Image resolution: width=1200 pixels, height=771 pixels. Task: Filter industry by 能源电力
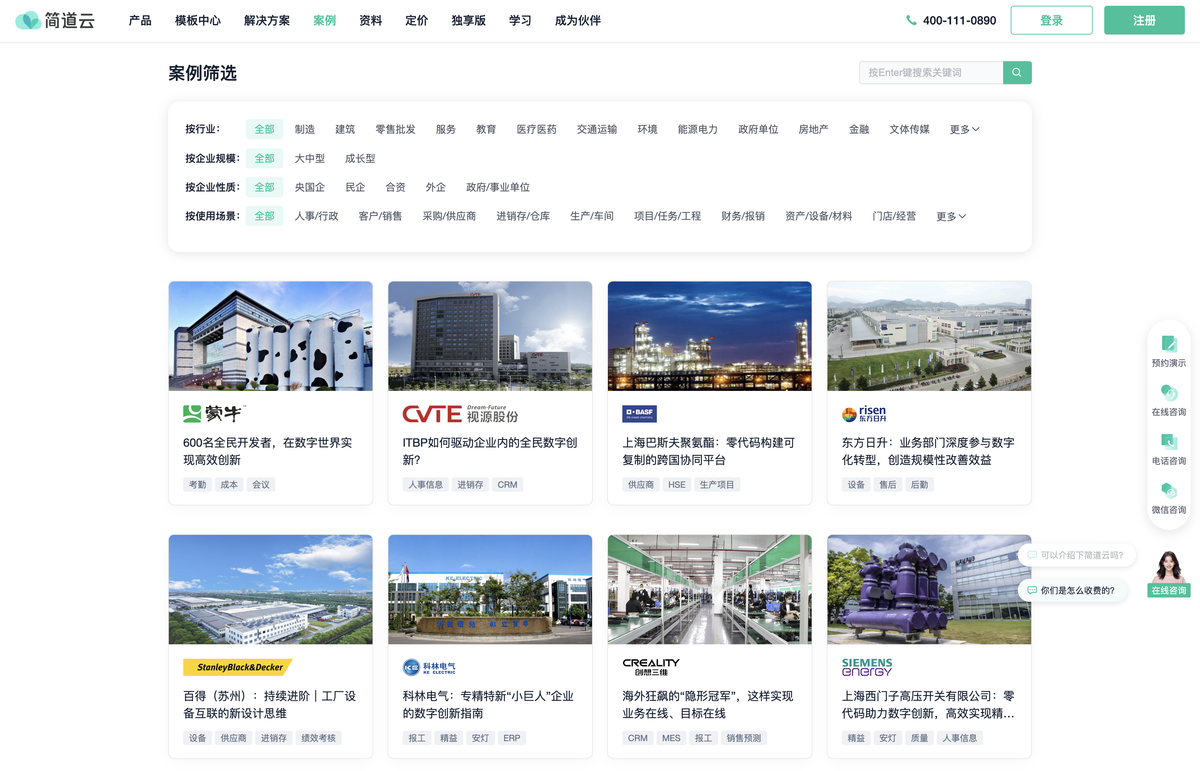[698, 129]
